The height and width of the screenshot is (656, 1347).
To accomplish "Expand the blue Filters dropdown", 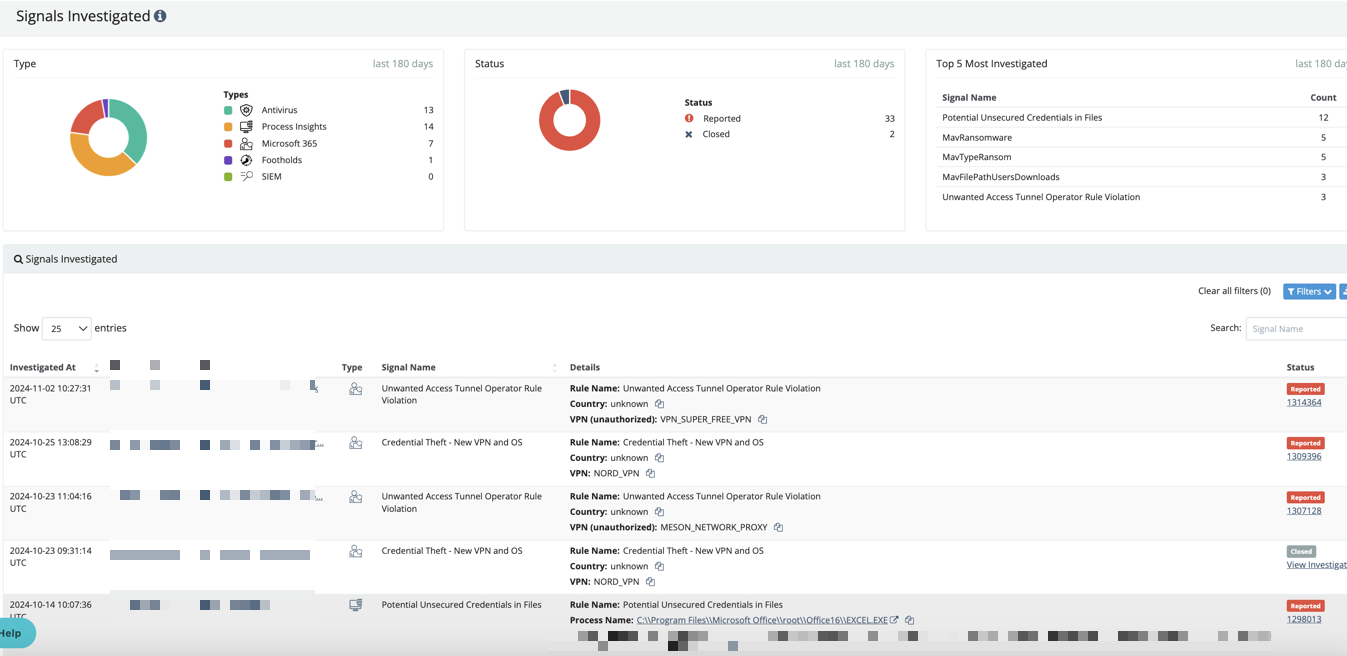I will (1308, 291).
